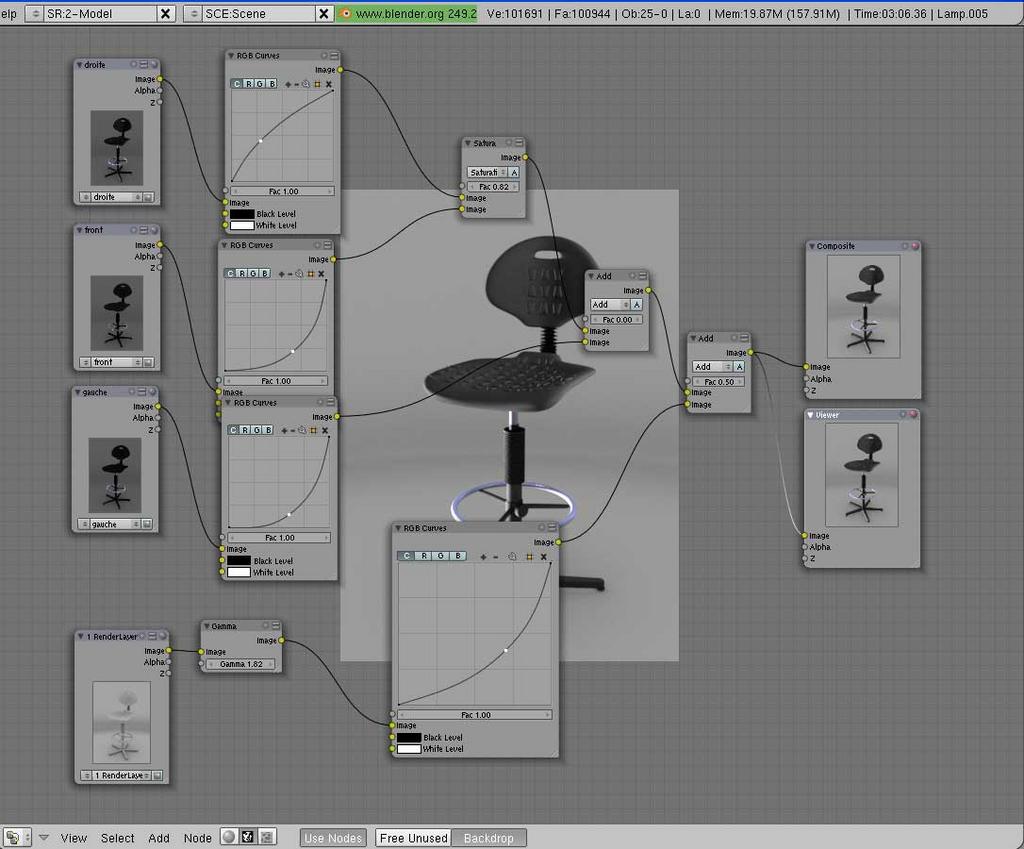Screen dimensions: 1024x849
Task: Open the Add menu in node editor header
Action: pos(159,838)
